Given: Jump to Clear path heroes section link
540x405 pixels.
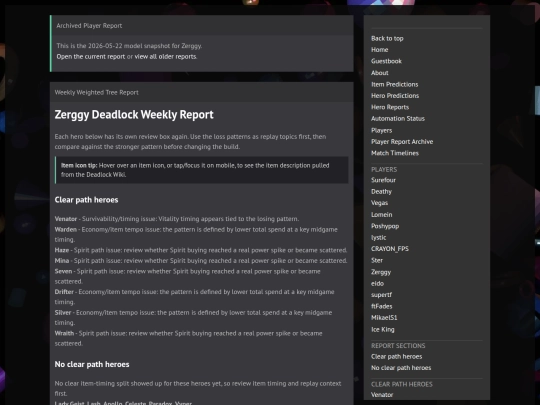Looking at the screenshot, I should click(396, 357).
